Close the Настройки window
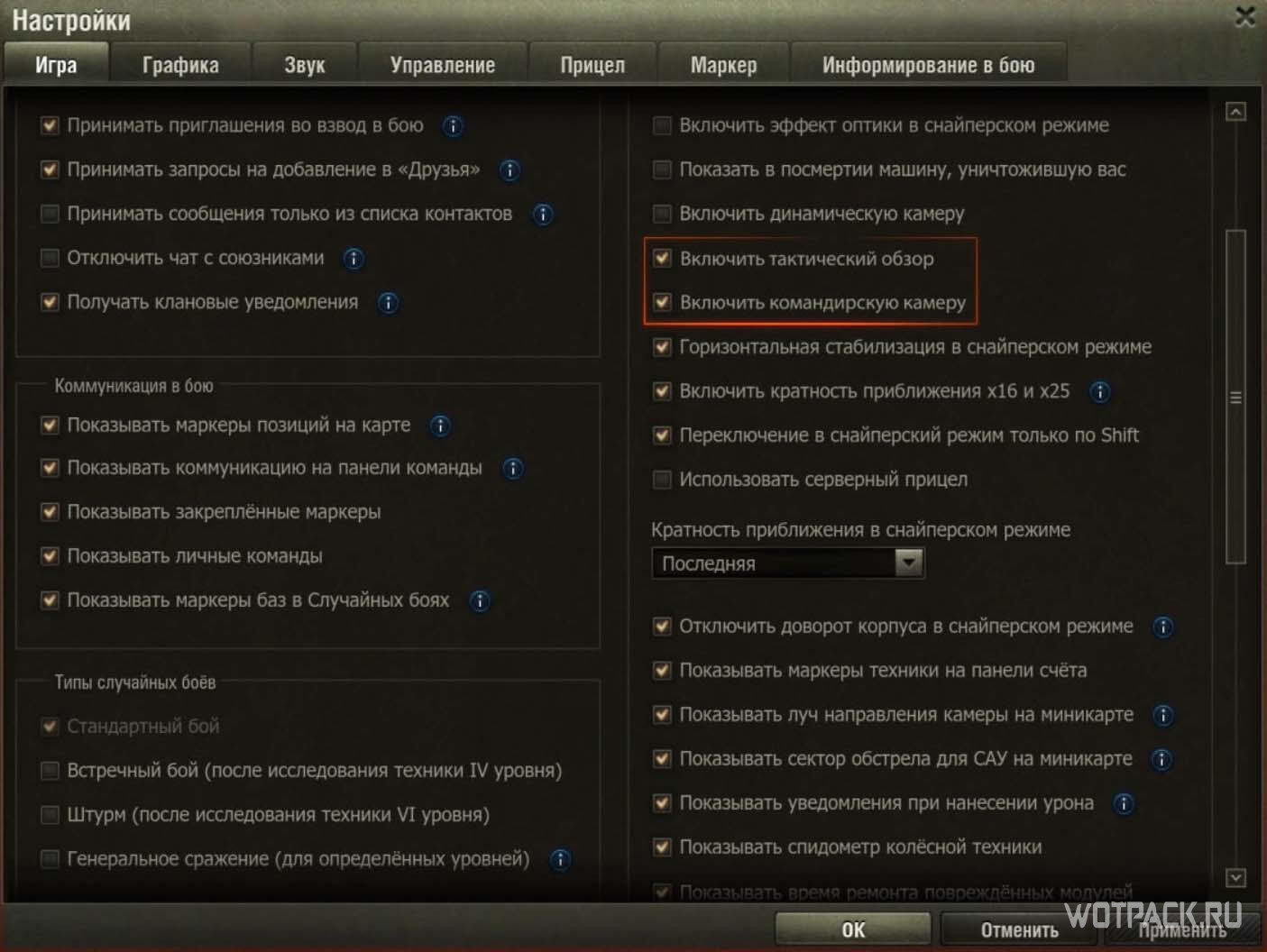The height and width of the screenshot is (952, 1267). click(x=1245, y=16)
